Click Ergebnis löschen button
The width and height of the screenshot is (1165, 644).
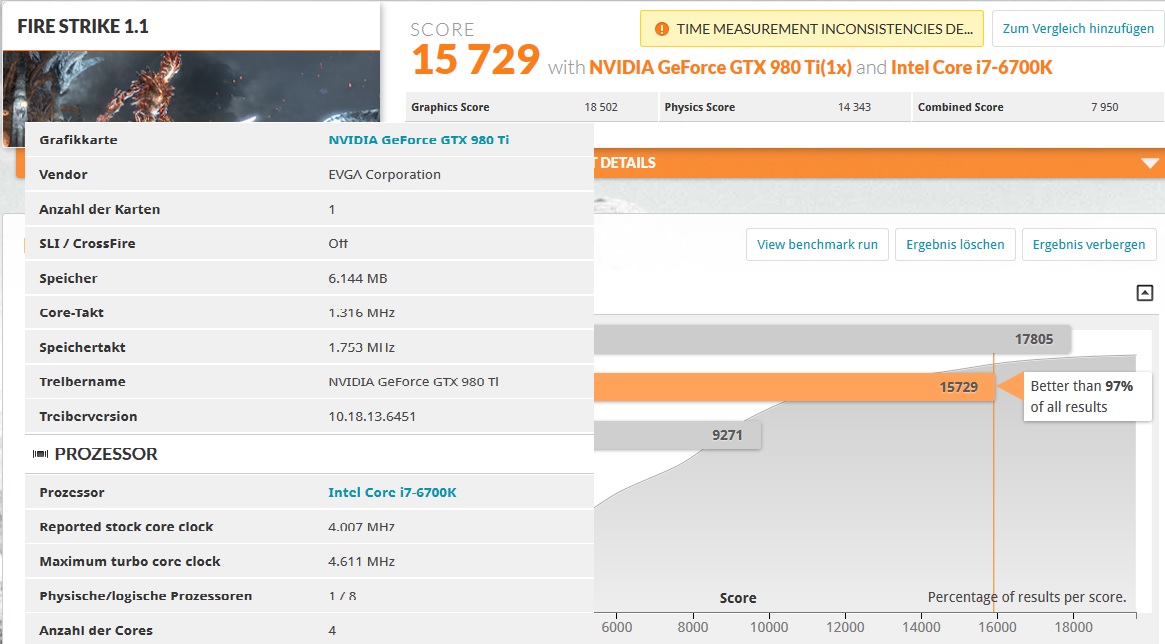click(x=955, y=245)
